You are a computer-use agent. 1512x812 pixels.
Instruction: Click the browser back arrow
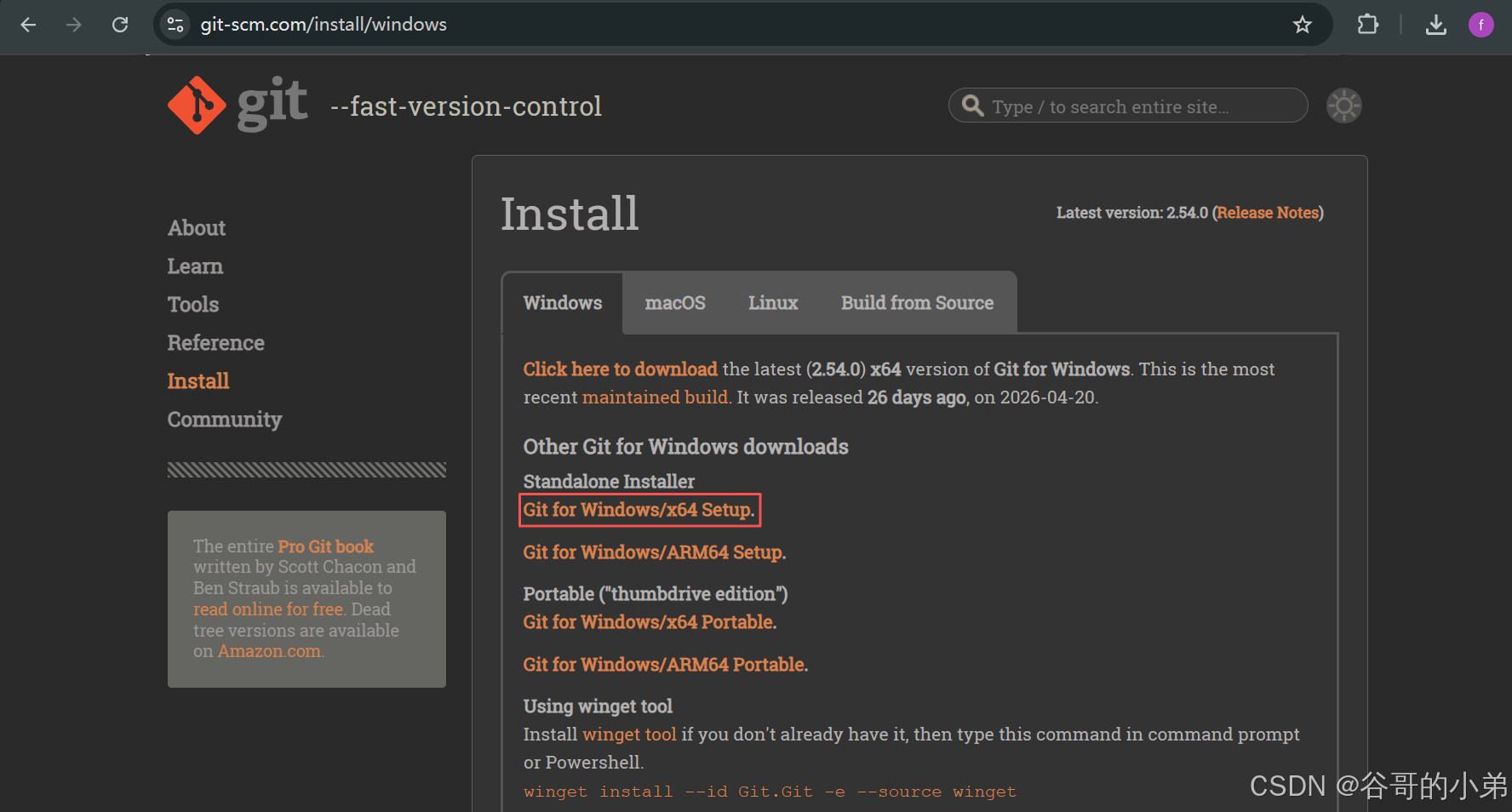click(x=28, y=25)
